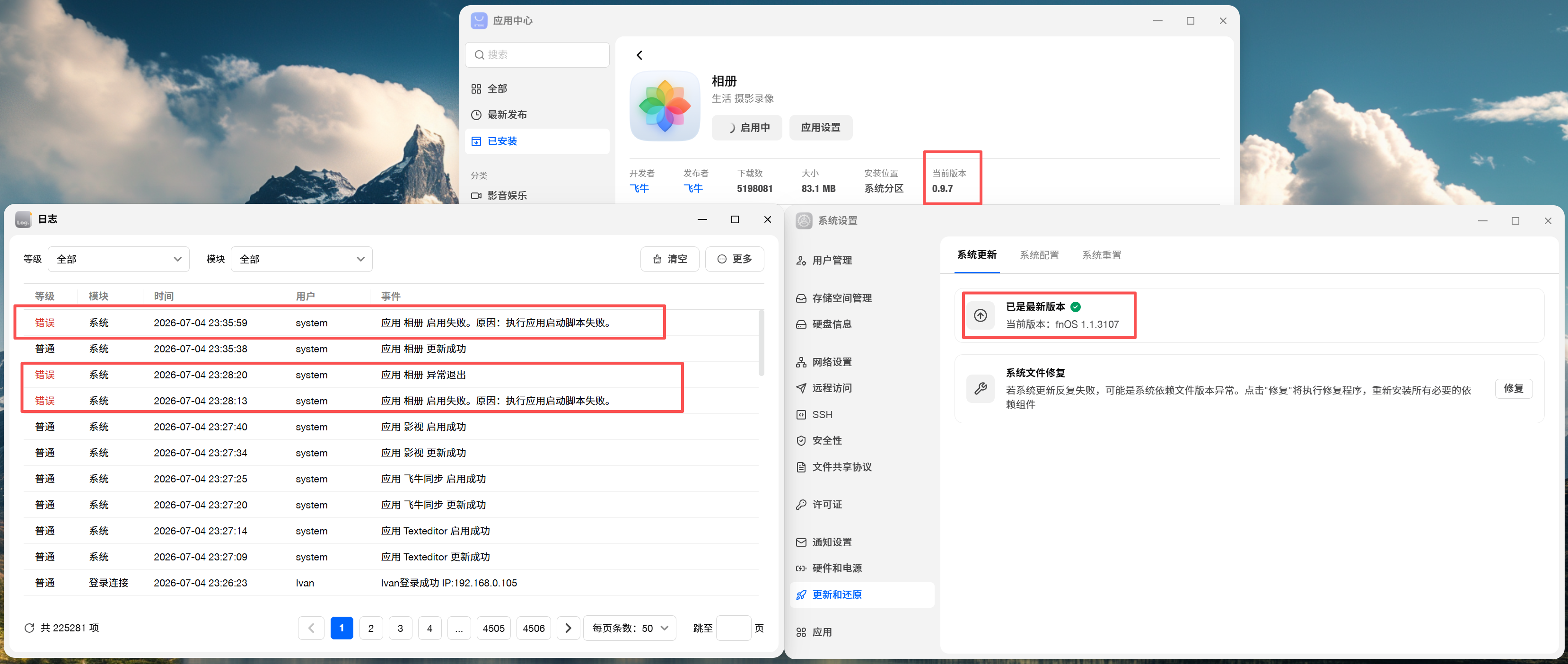Viewport: 1568px width, 664px height.
Task: Go back using the left chevron arrow
Action: 639,55
